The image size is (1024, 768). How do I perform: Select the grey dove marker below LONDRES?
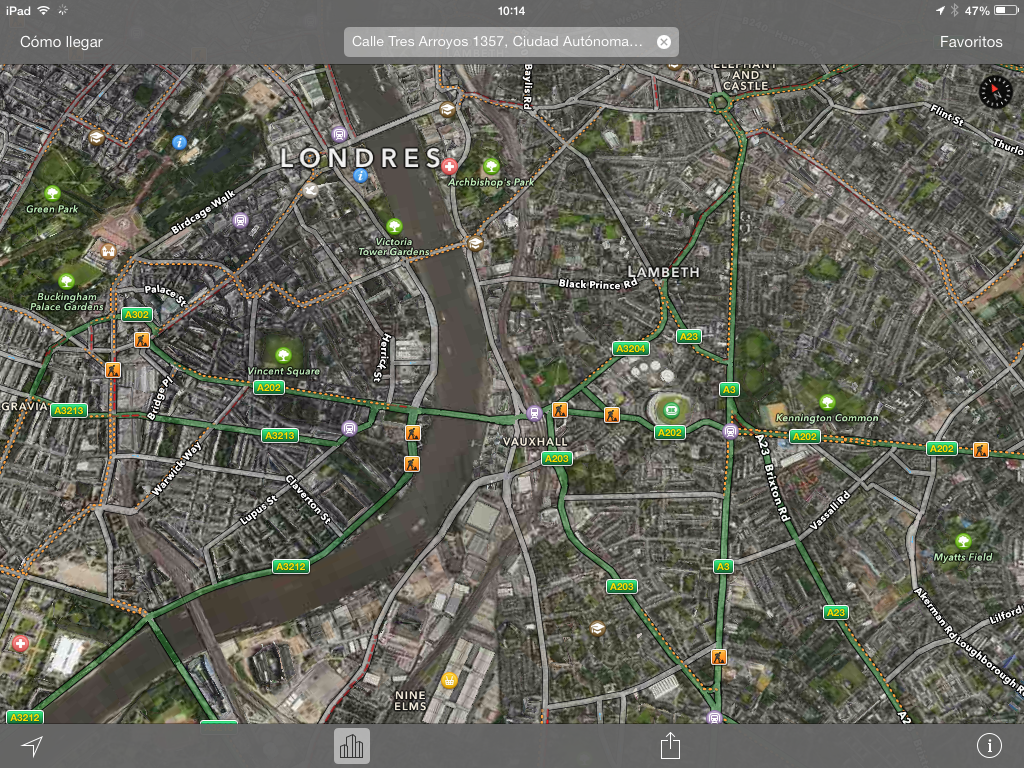click(x=311, y=190)
